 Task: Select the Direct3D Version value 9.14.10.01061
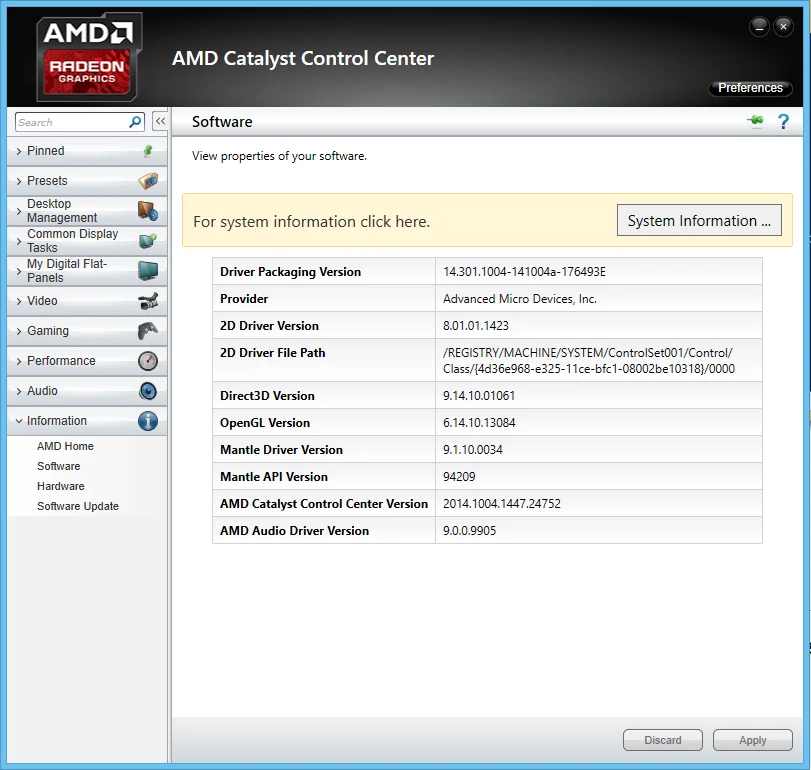(479, 396)
